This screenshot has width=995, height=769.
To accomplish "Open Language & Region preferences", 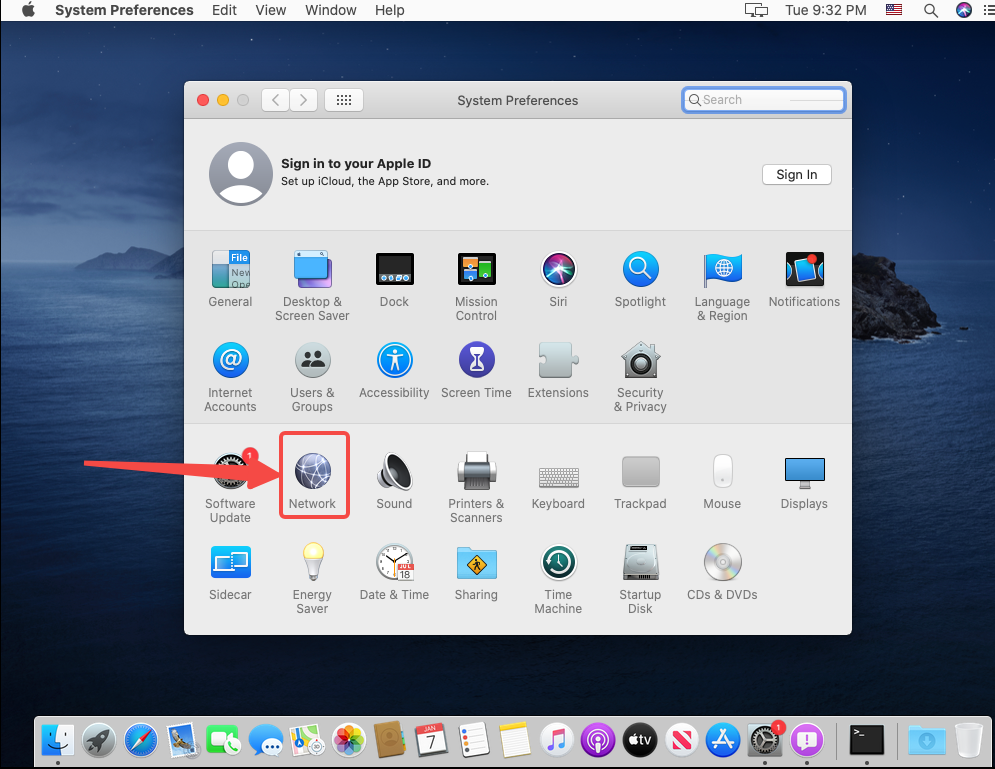I will pos(722,286).
